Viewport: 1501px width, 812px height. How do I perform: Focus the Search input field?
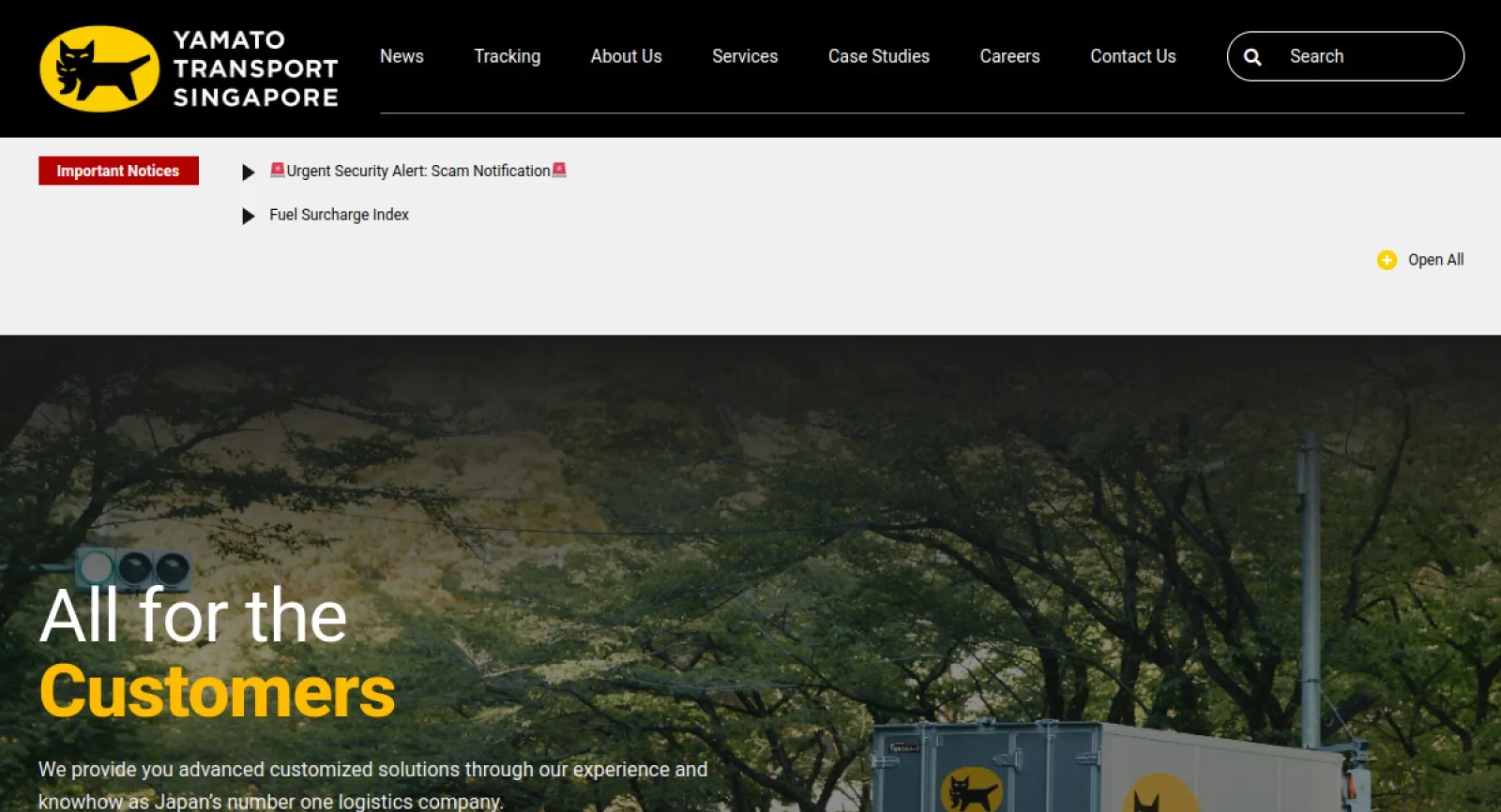click(1360, 56)
